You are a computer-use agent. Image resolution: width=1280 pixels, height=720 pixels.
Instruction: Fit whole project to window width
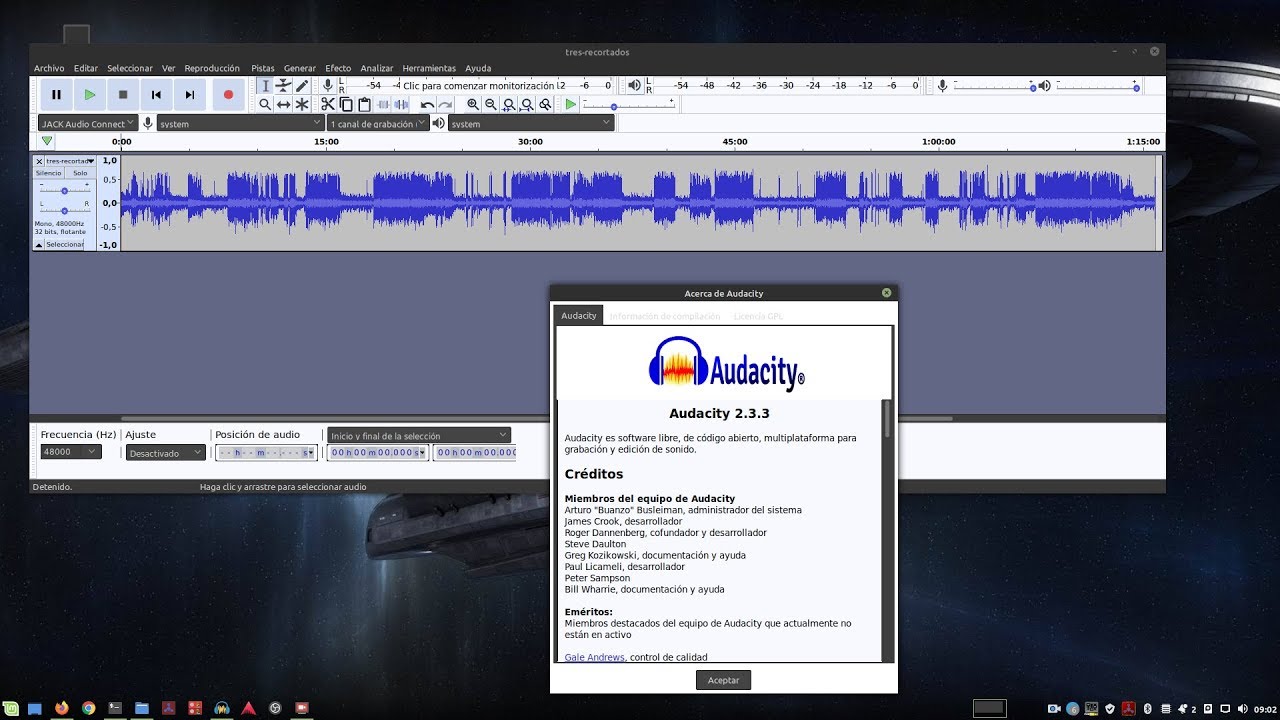(527, 104)
